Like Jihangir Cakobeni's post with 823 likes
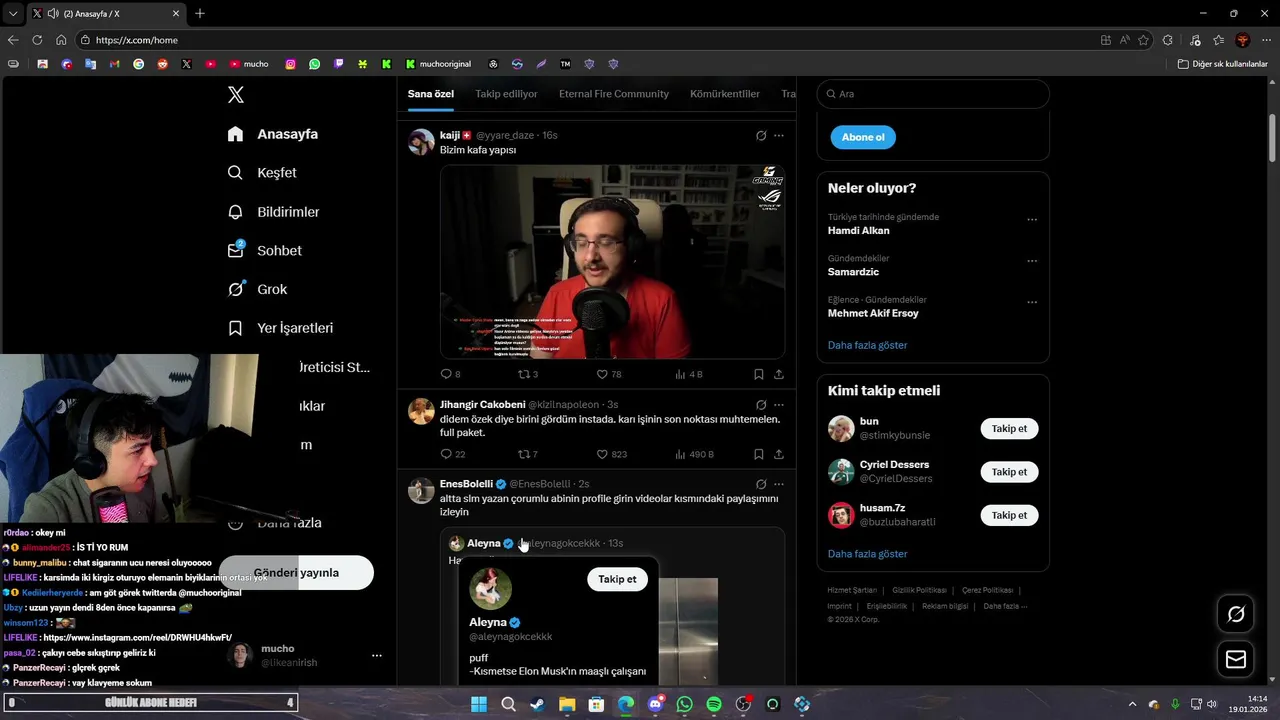This screenshot has height=720, width=1280. tap(611, 454)
